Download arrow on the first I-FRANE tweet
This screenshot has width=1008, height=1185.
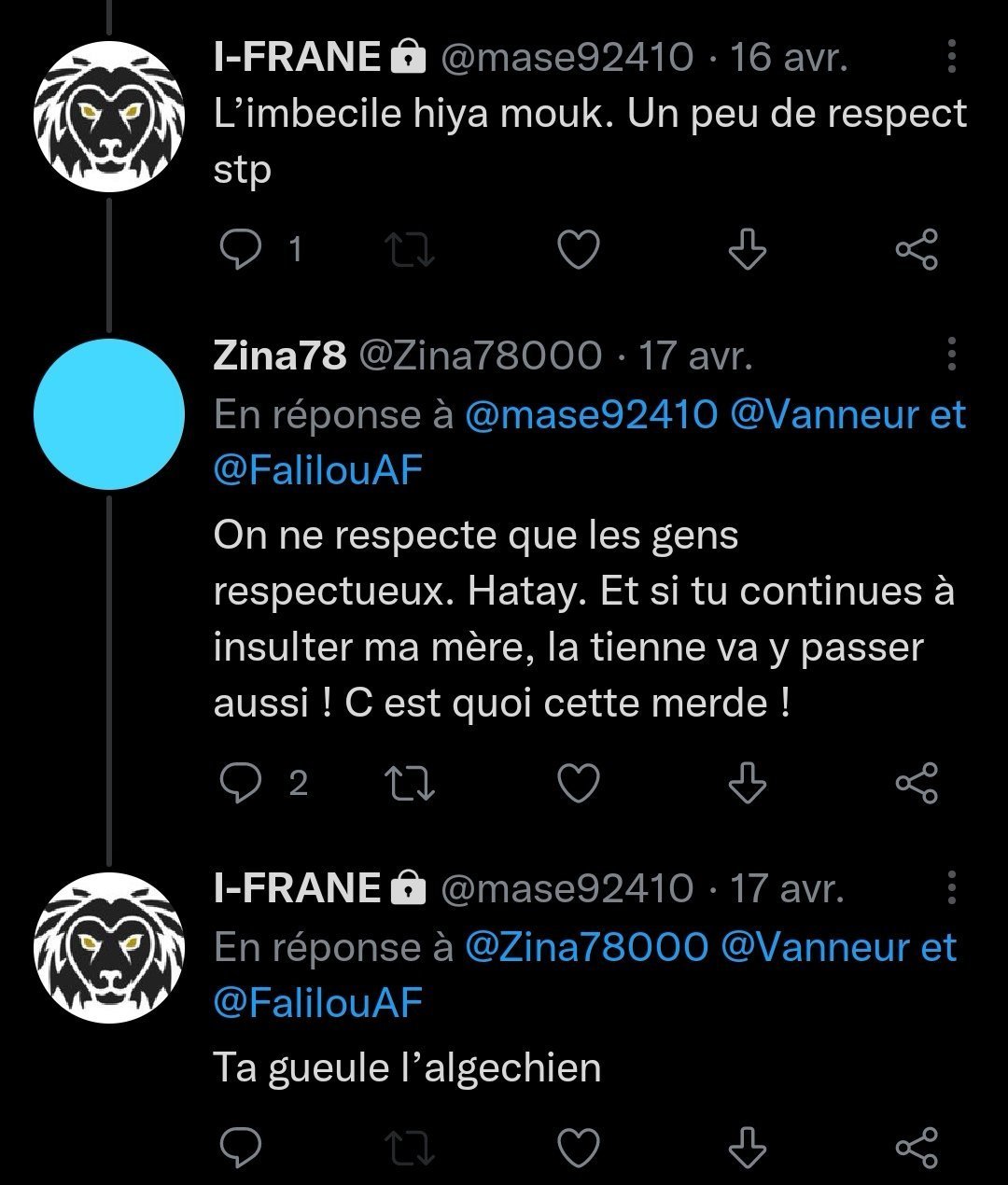pyautogui.click(x=746, y=249)
